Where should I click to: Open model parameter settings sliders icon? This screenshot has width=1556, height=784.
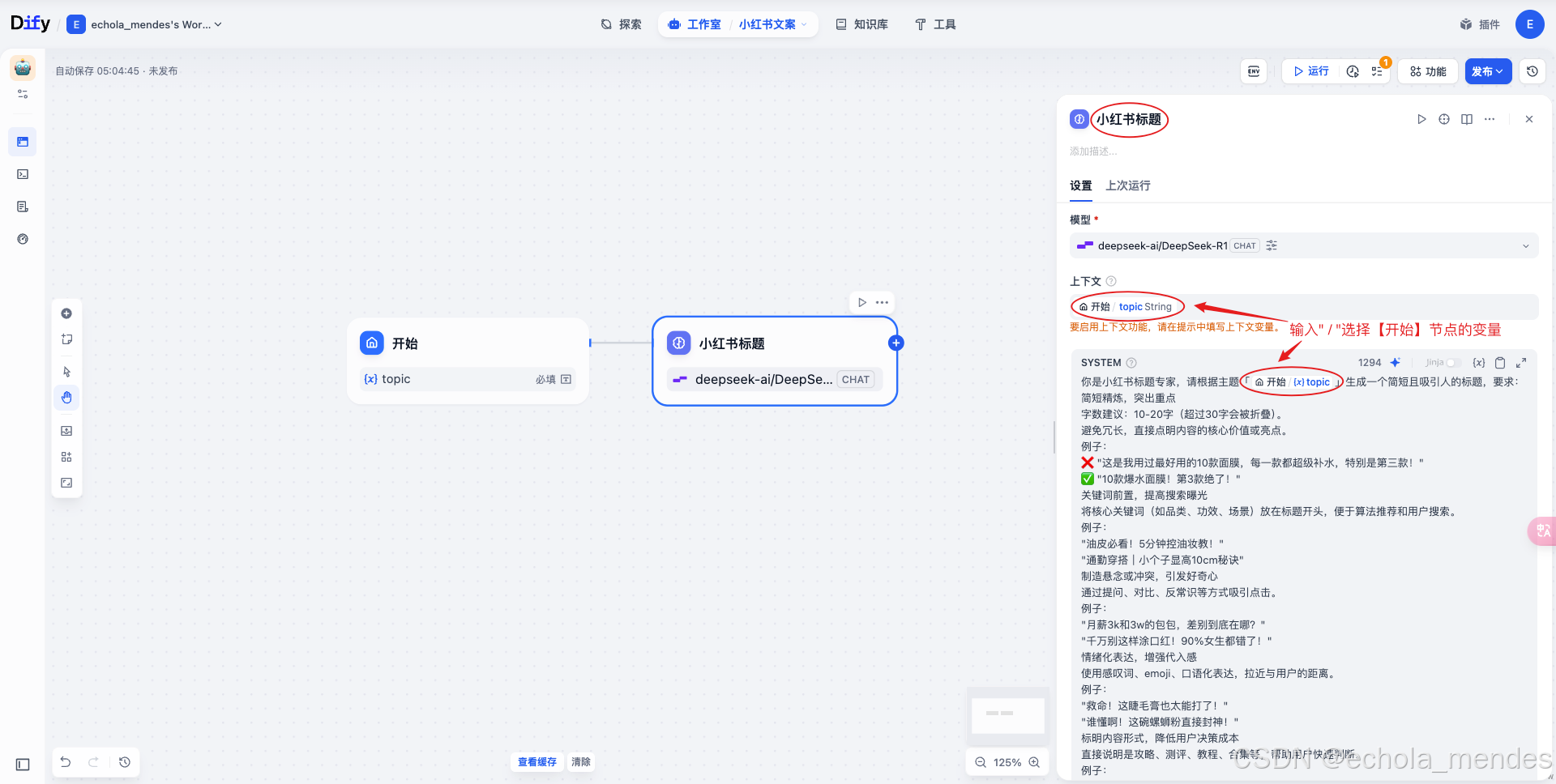click(1272, 245)
